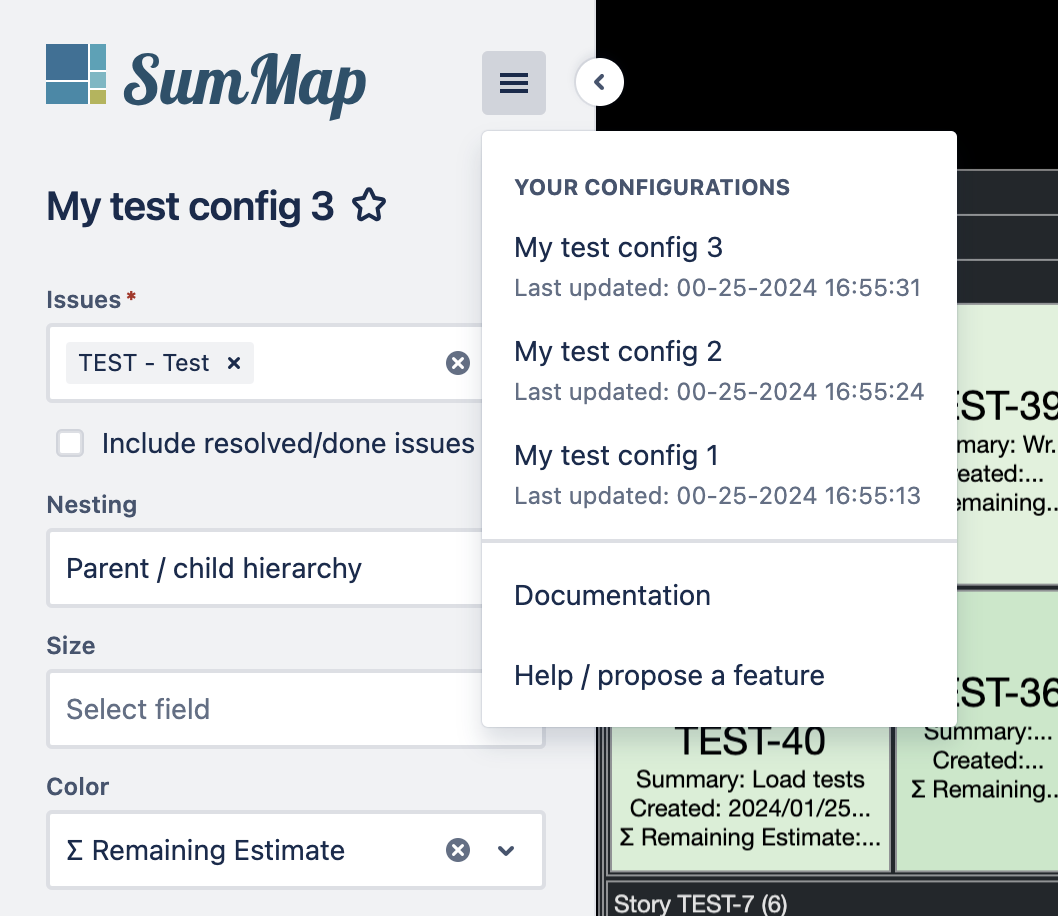The width and height of the screenshot is (1058, 916).
Task: Collapse the sidebar with the chevron button
Action: click(x=599, y=82)
